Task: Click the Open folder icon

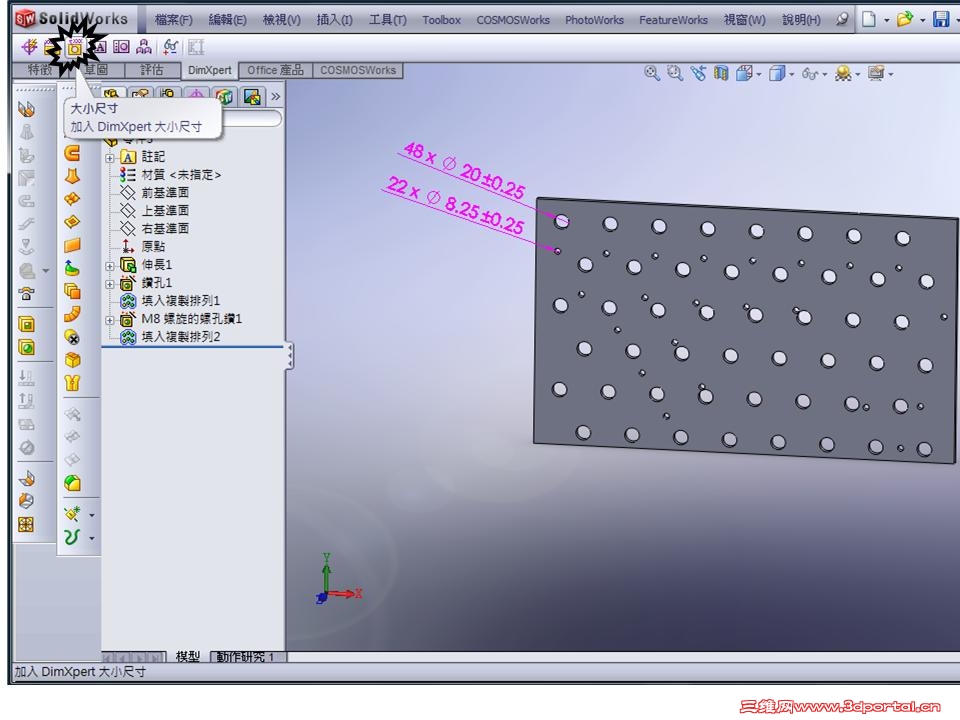Action: pos(905,20)
